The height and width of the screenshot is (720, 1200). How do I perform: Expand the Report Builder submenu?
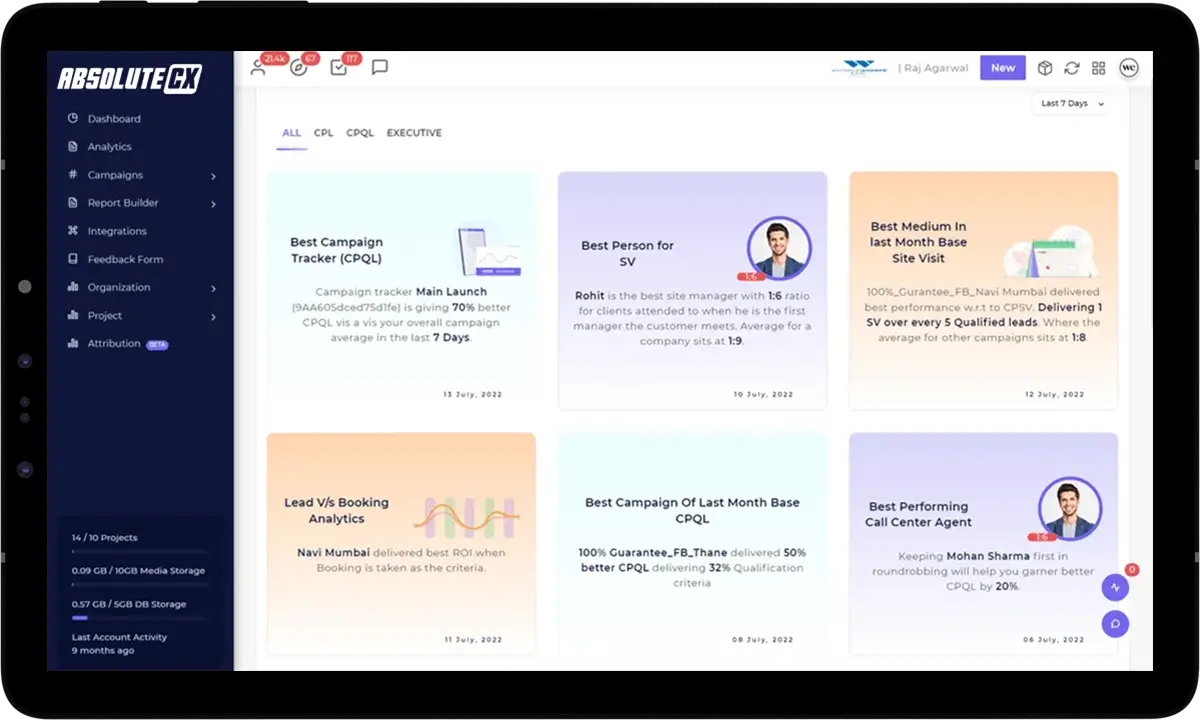pyautogui.click(x=142, y=203)
